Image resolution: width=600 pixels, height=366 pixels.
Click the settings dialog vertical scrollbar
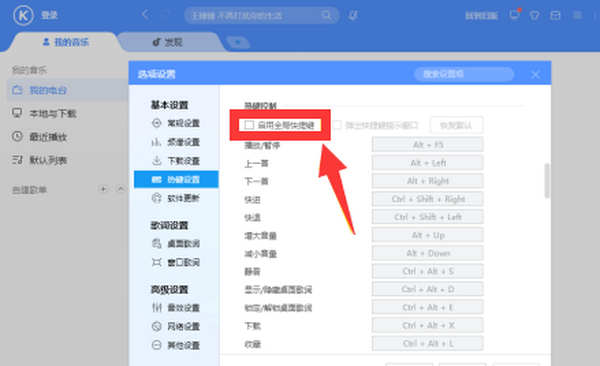pyautogui.click(x=547, y=181)
